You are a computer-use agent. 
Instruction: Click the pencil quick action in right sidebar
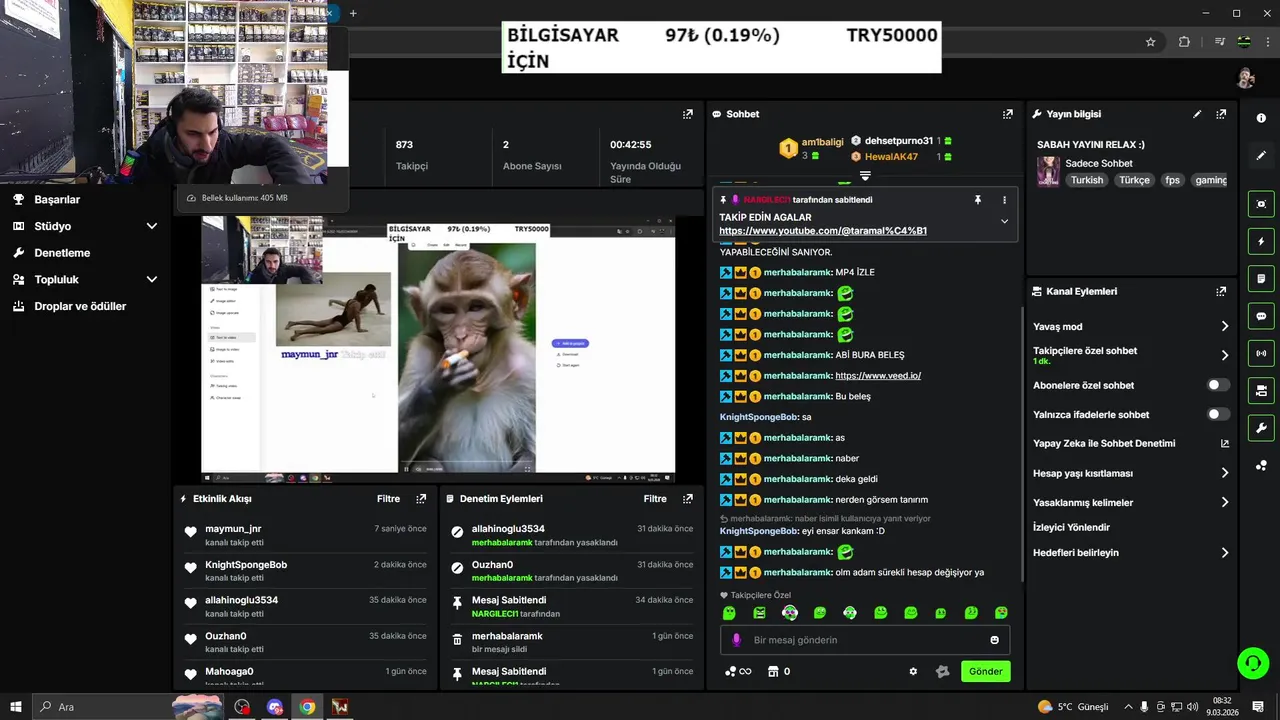(x=1260, y=155)
